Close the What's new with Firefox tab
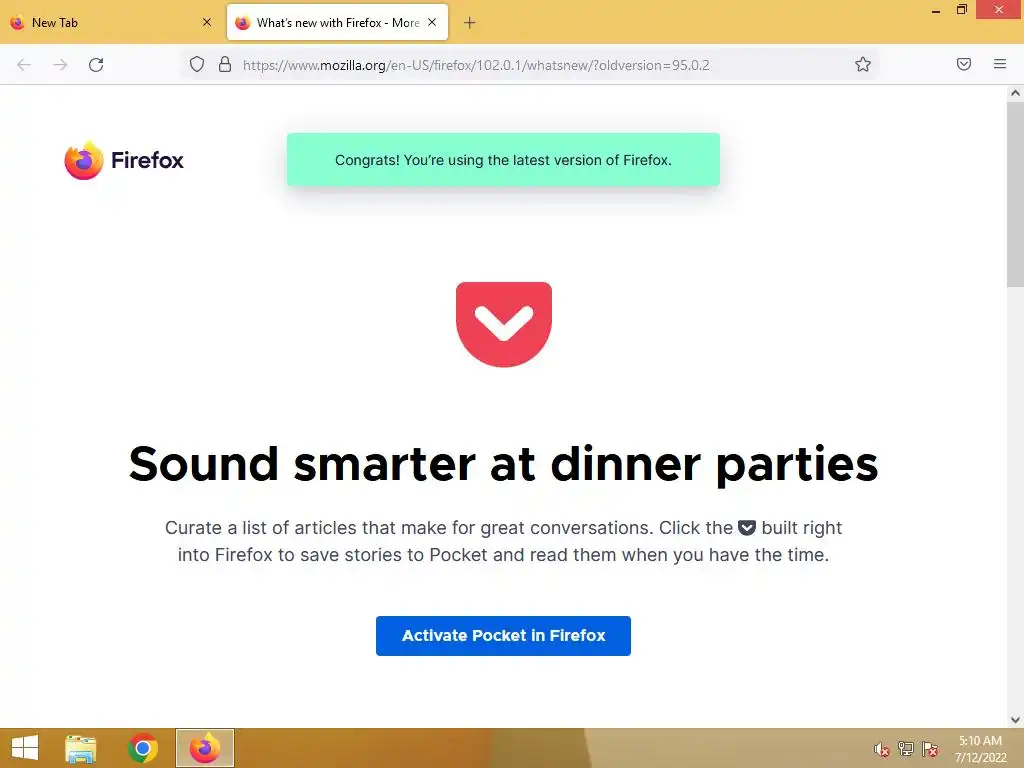The height and width of the screenshot is (768, 1024). pyautogui.click(x=432, y=22)
